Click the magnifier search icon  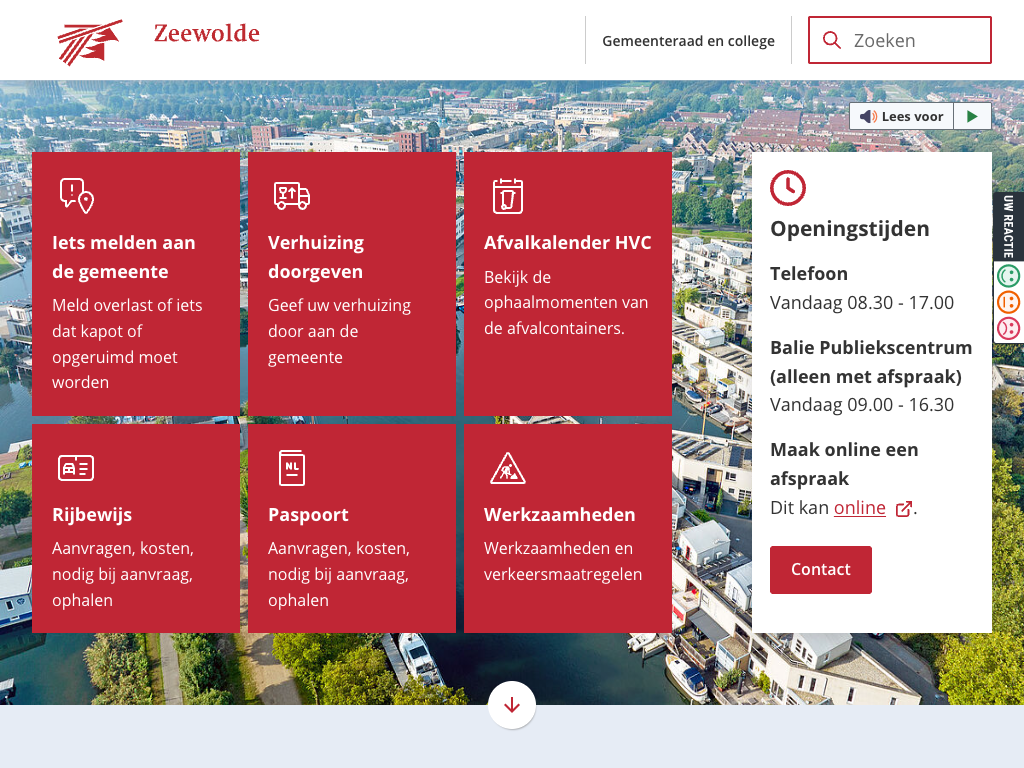[831, 40]
